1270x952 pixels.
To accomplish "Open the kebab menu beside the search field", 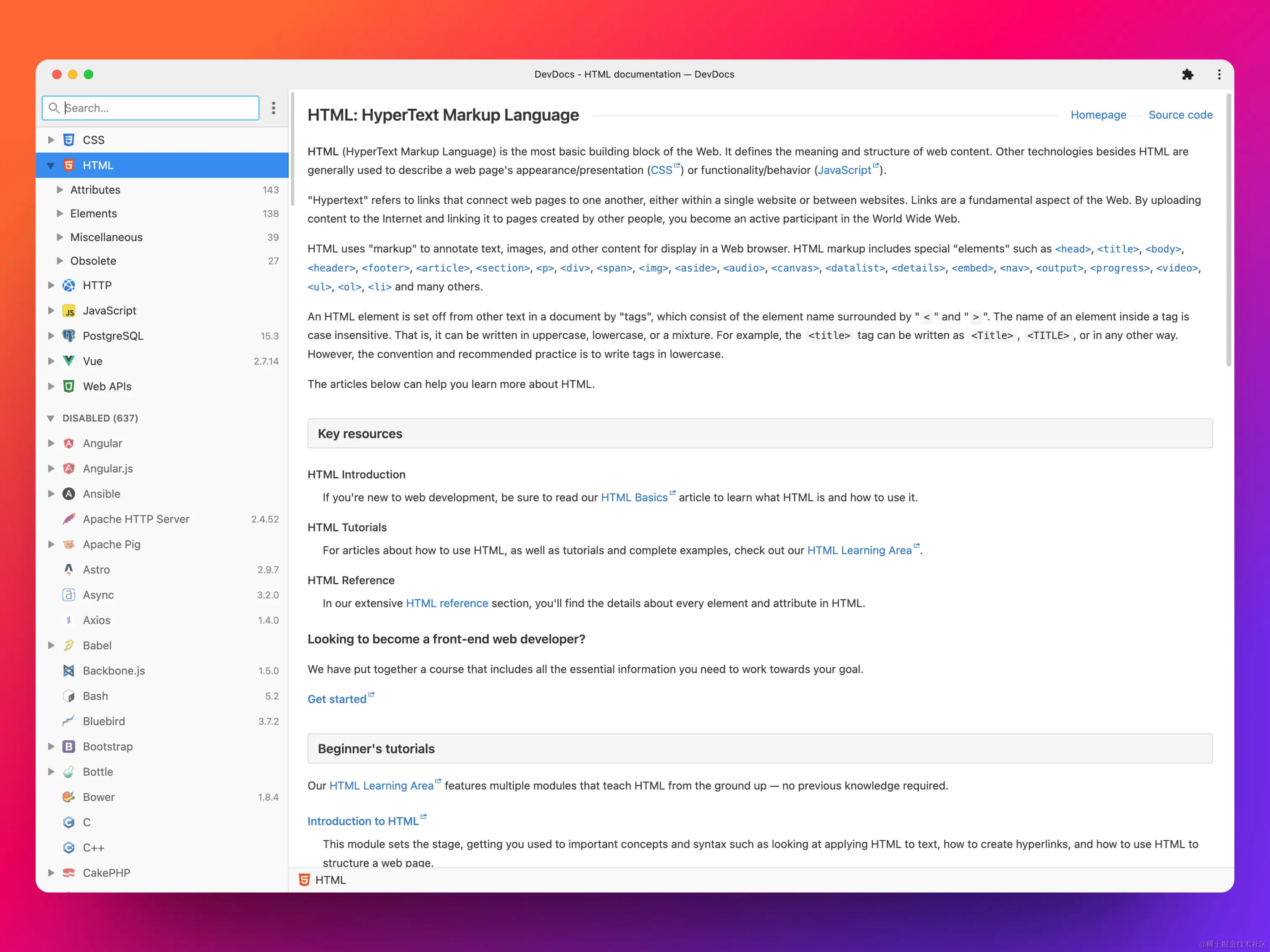I will coord(273,108).
